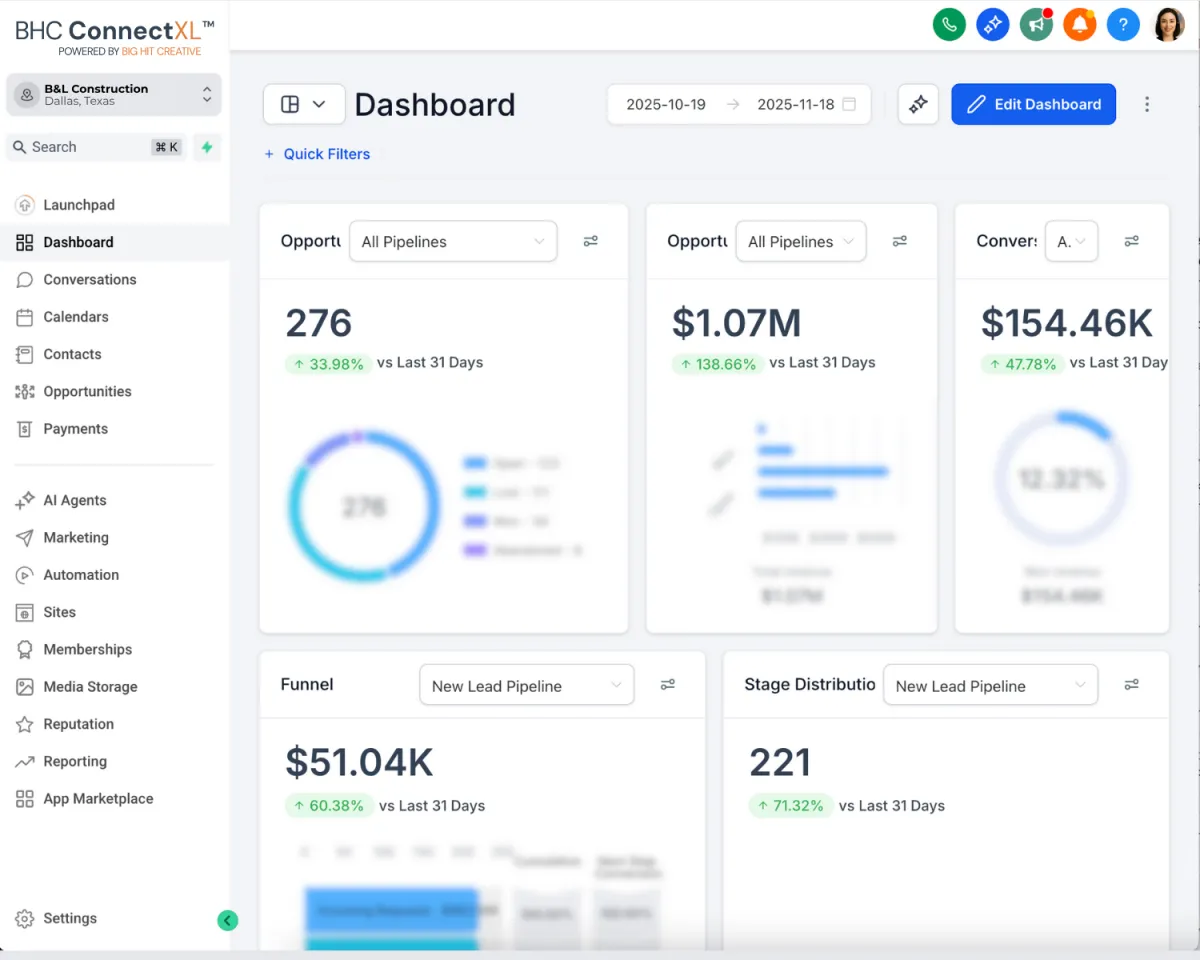Click the 276 opportunities donut chart

[x=363, y=506]
